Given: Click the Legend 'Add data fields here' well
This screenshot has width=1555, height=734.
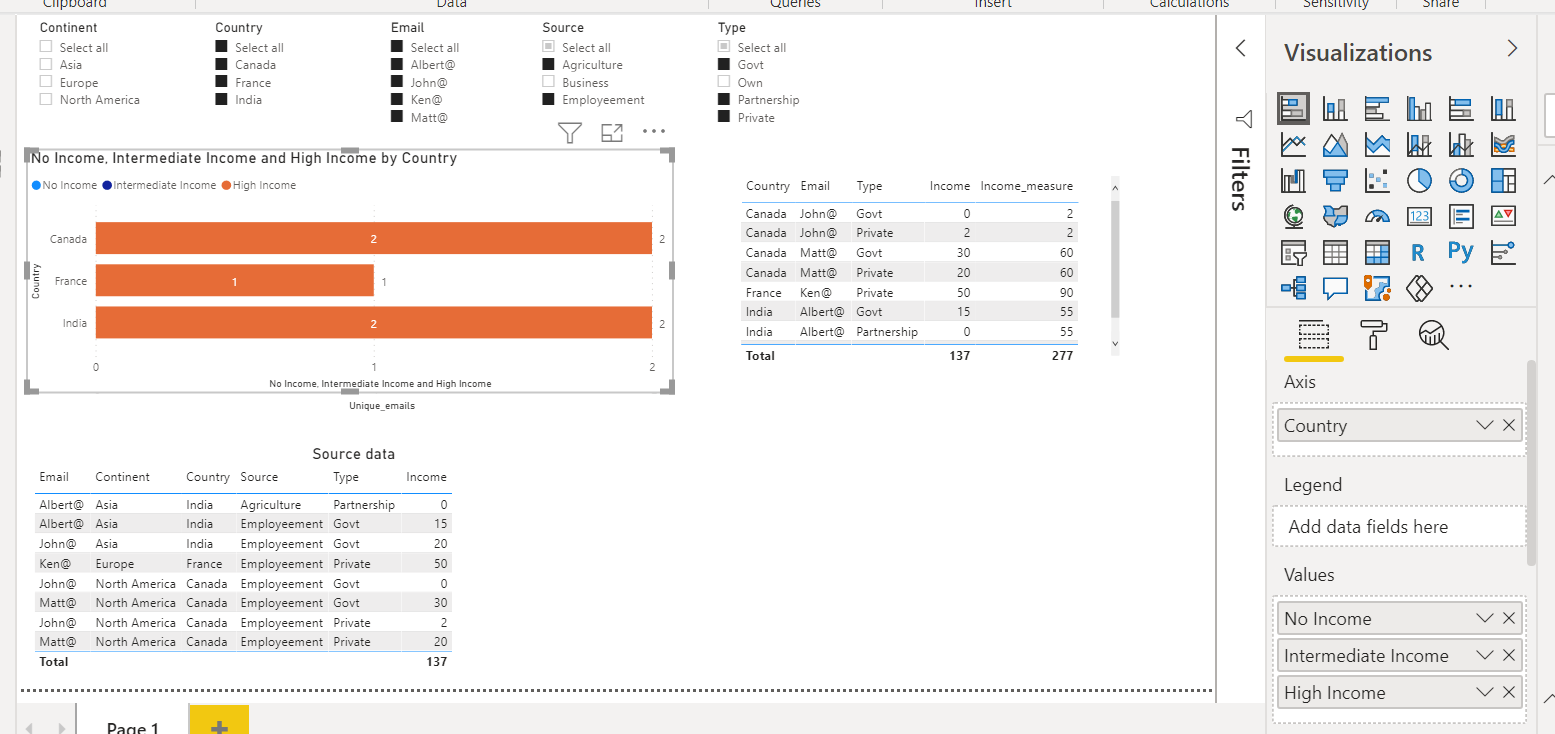Looking at the screenshot, I should point(1400,527).
